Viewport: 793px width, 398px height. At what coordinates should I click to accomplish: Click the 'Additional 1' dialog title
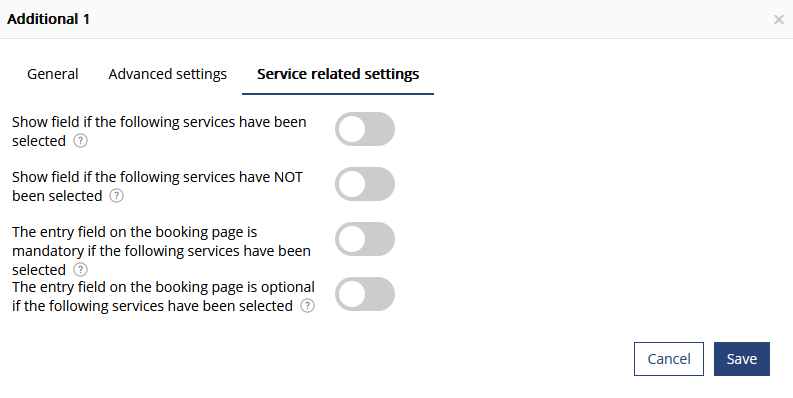coord(49,19)
